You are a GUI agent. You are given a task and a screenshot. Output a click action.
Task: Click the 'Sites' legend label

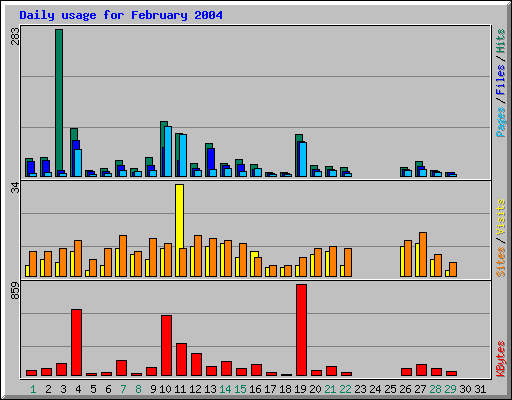pyautogui.click(x=500, y=262)
